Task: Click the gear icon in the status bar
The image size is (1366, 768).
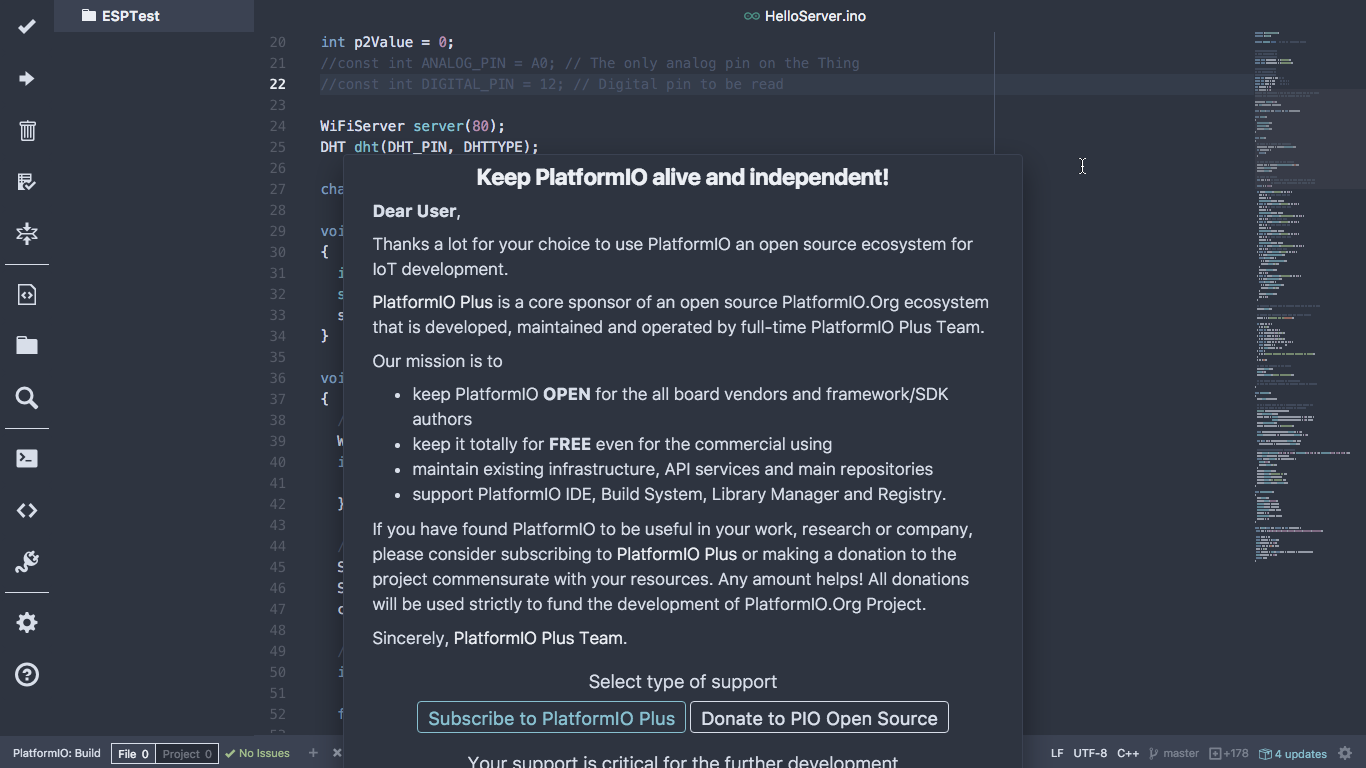Action: 1345,753
